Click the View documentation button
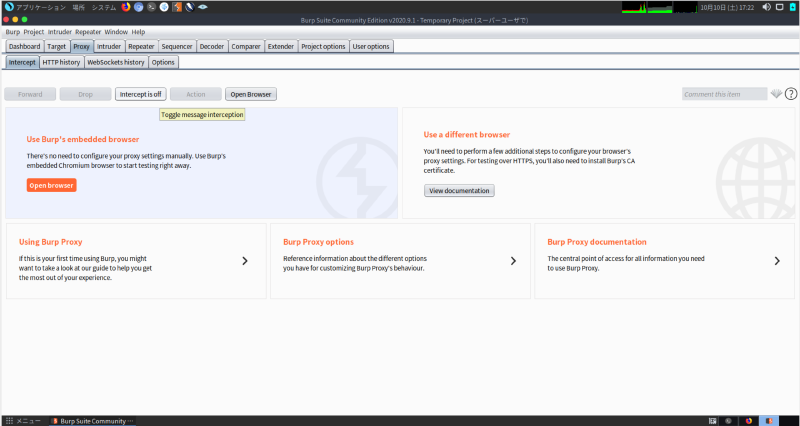800x426 pixels. [459, 190]
